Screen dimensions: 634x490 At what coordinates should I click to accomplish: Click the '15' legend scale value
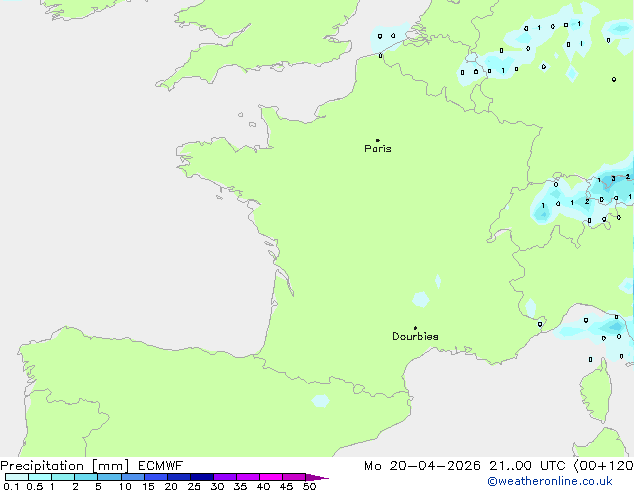(148, 486)
